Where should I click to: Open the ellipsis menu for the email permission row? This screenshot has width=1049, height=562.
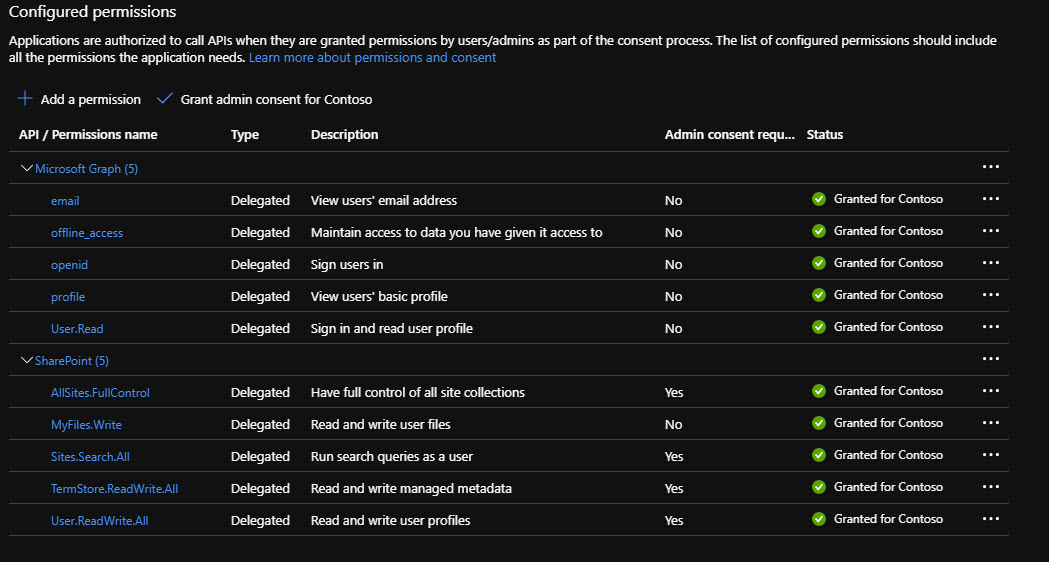click(x=990, y=199)
